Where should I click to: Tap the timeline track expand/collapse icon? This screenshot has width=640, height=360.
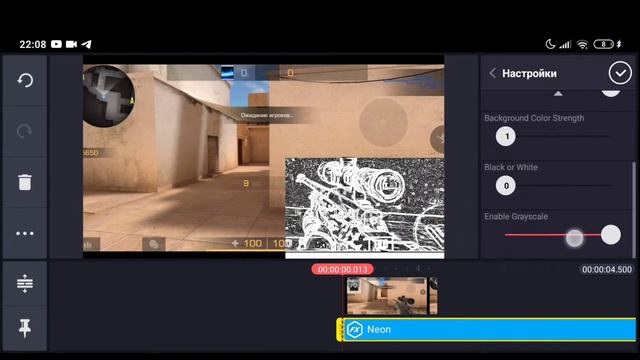click(x=25, y=284)
